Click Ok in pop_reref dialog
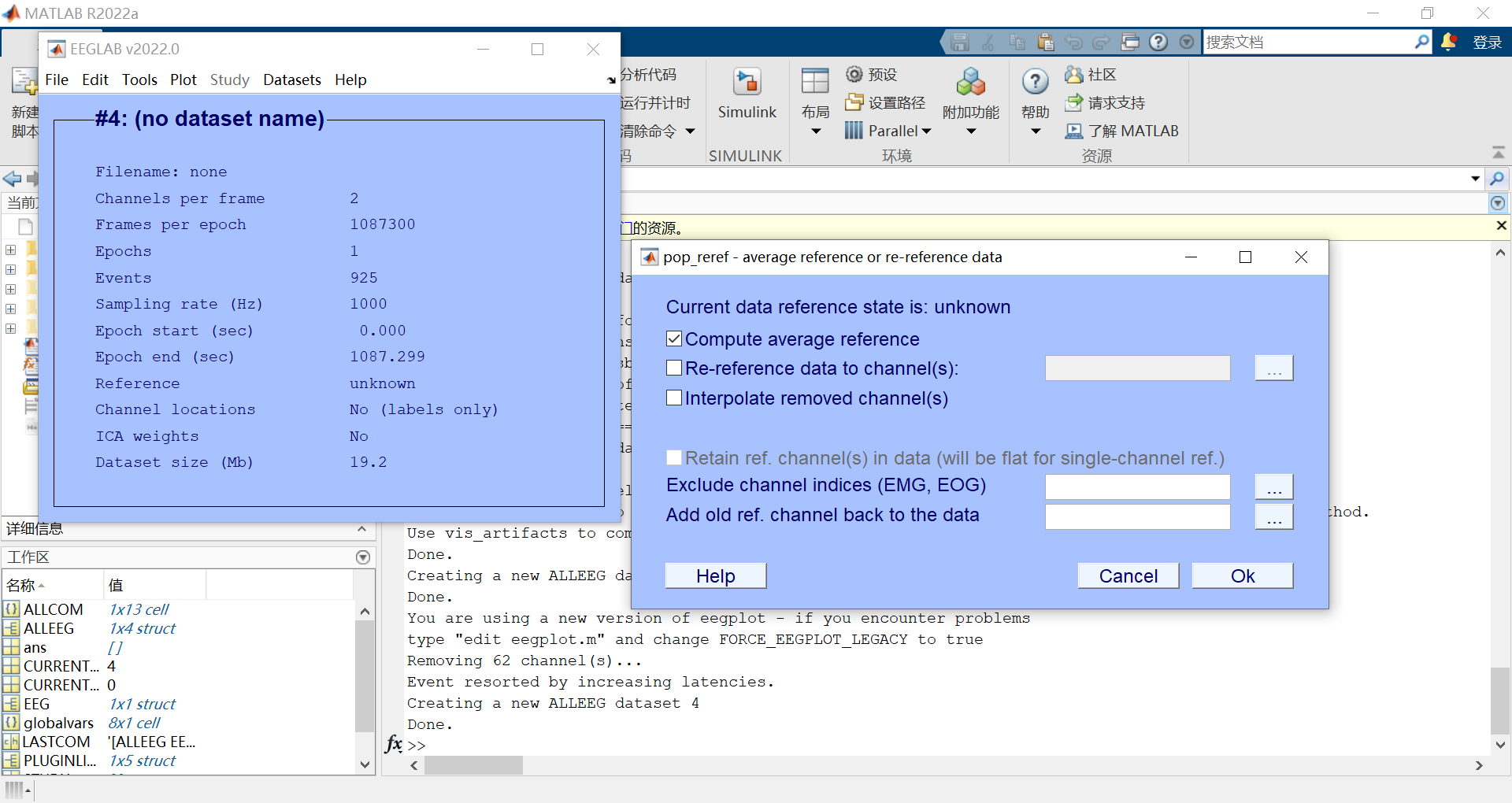The width and height of the screenshot is (1512, 803). coord(1243,575)
